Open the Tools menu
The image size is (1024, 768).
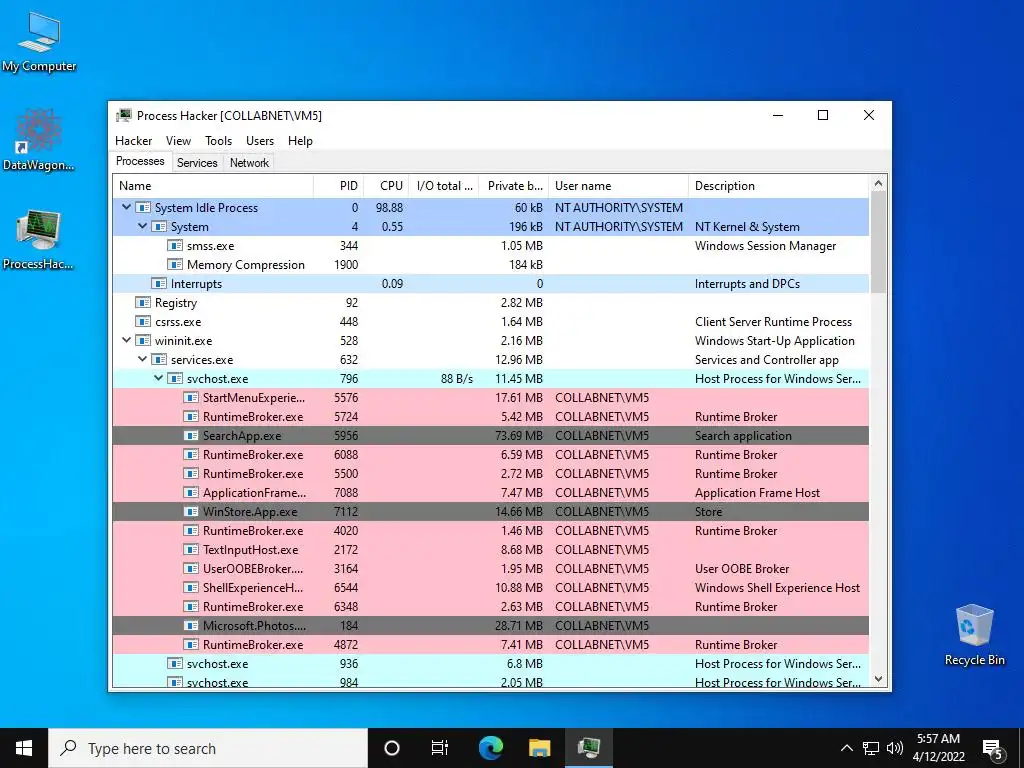[x=218, y=140]
